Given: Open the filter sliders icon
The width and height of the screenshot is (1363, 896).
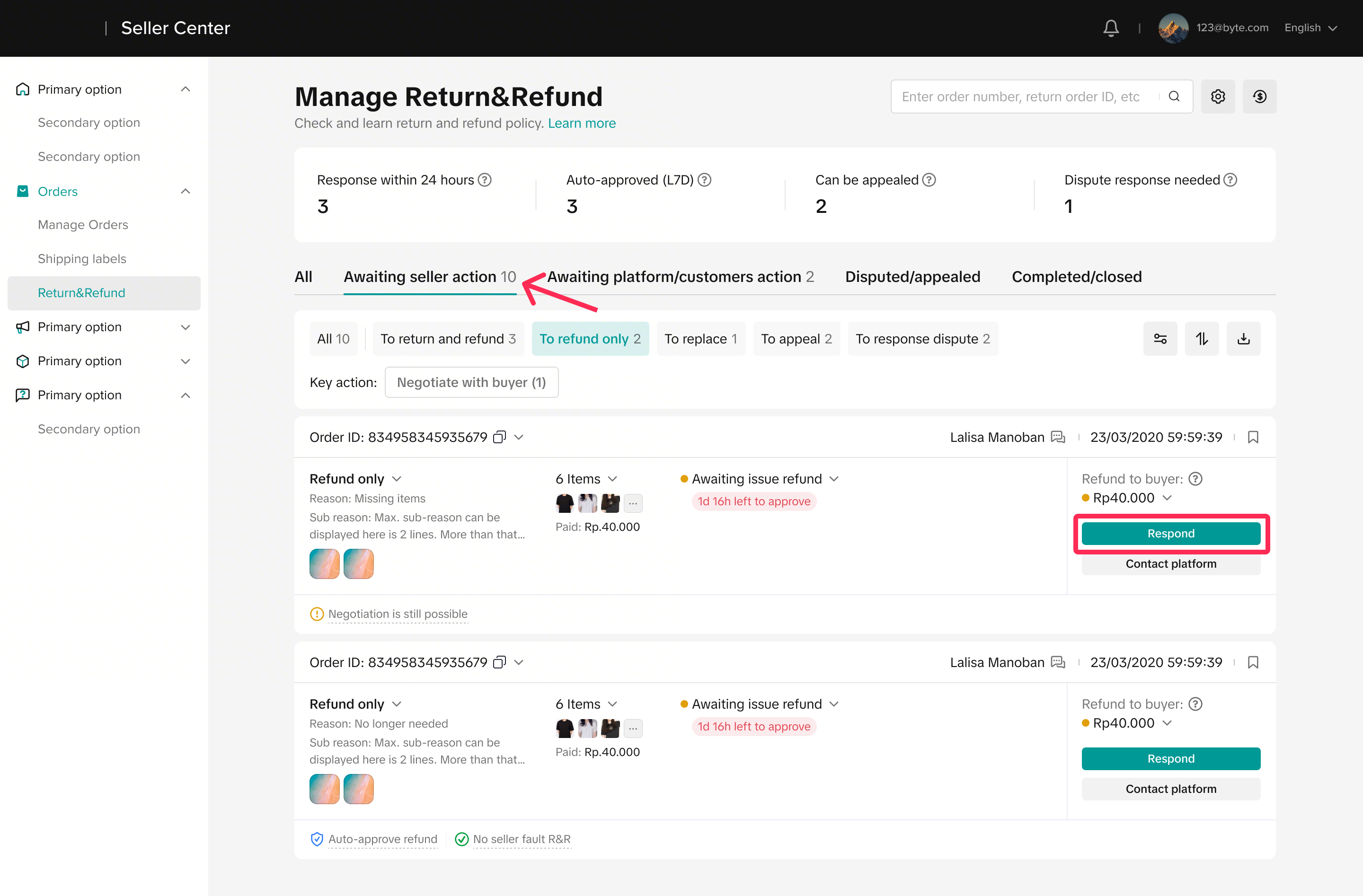Looking at the screenshot, I should point(1160,339).
